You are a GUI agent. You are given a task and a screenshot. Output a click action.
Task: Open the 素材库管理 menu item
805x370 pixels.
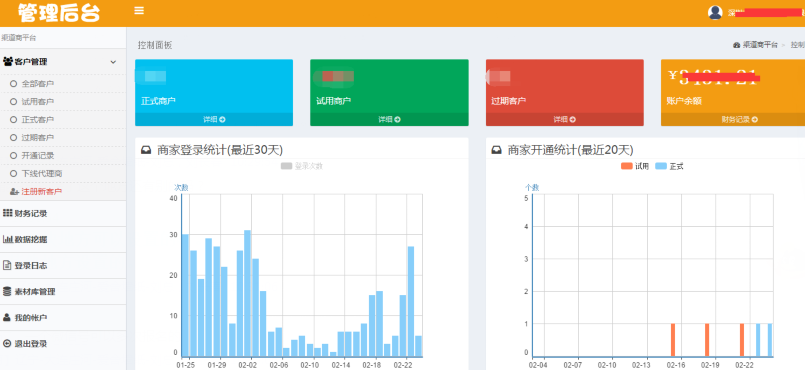point(35,292)
